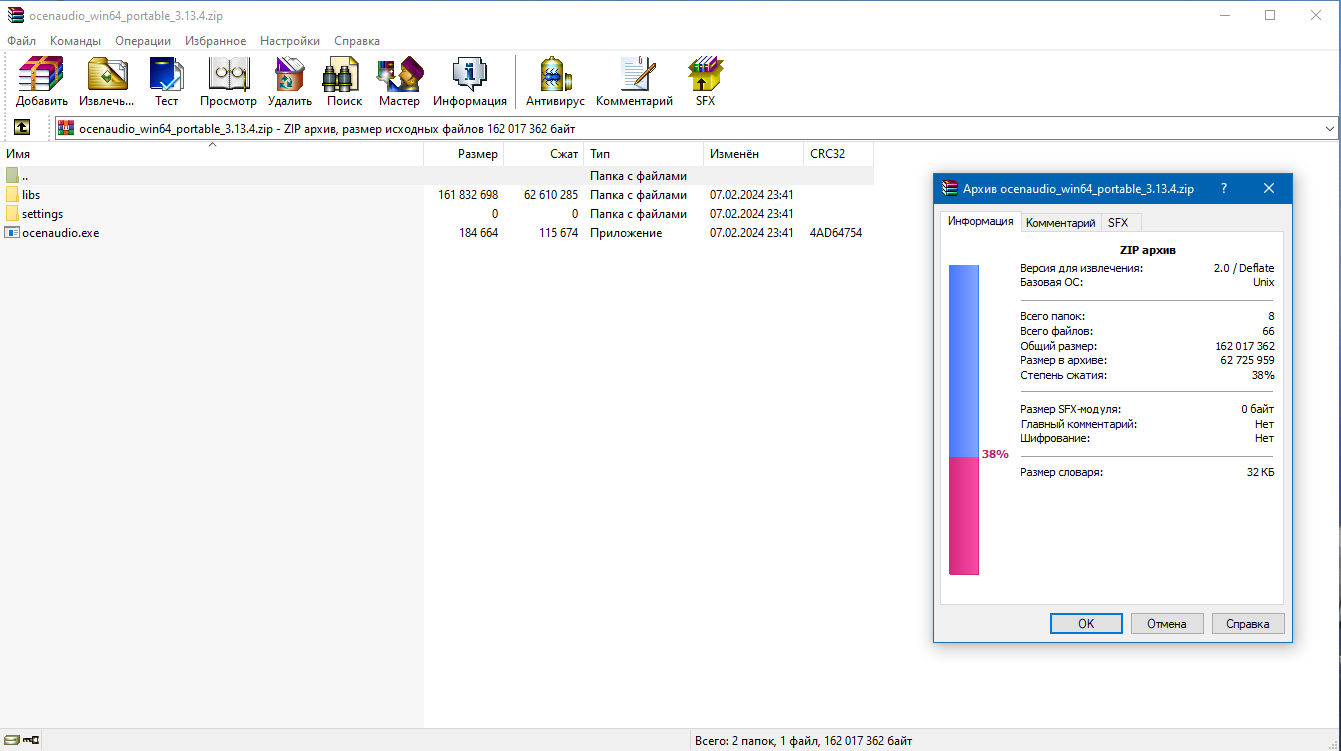This screenshot has width=1341, height=751.
Task: Select the Информация tab in dialog
Action: [980, 221]
